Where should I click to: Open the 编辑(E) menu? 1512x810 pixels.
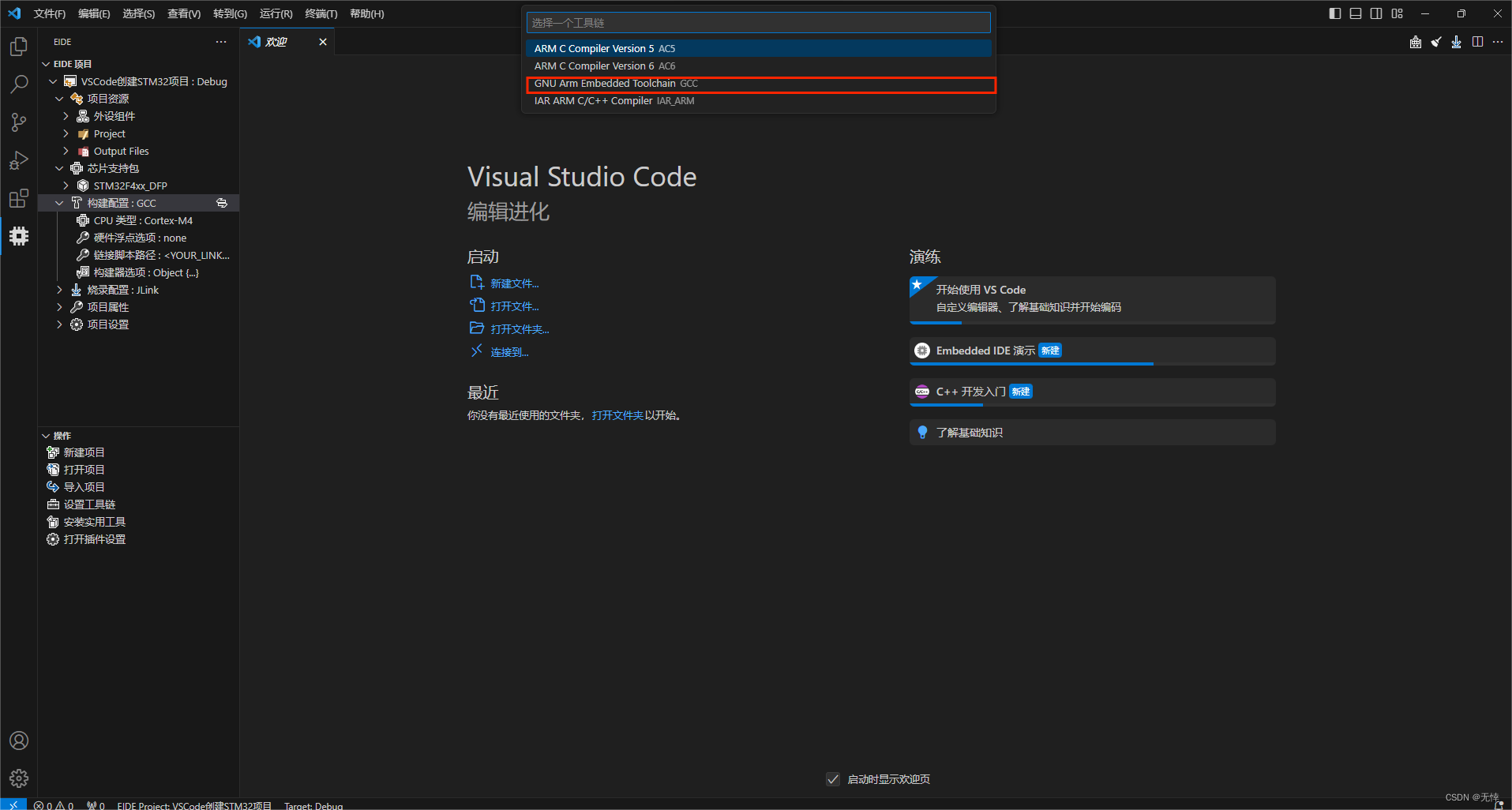pos(94,13)
